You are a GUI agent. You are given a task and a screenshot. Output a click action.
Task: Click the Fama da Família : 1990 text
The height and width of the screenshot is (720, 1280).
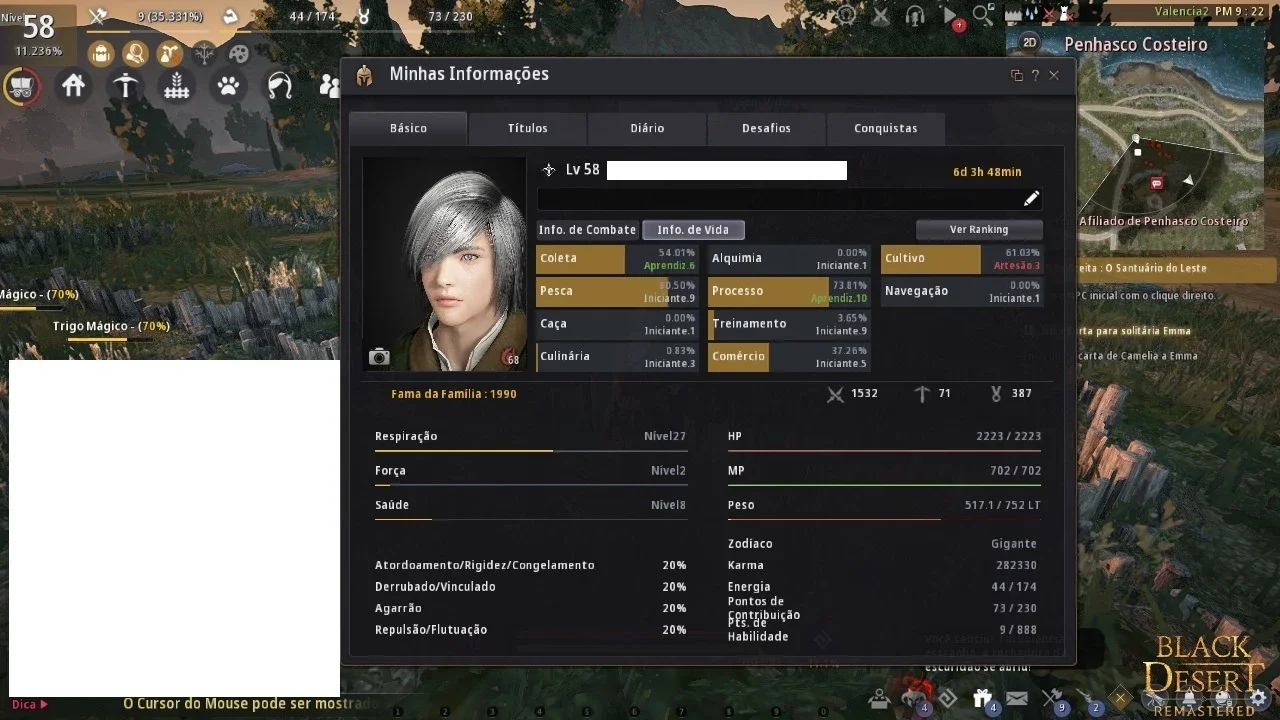(x=454, y=394)
